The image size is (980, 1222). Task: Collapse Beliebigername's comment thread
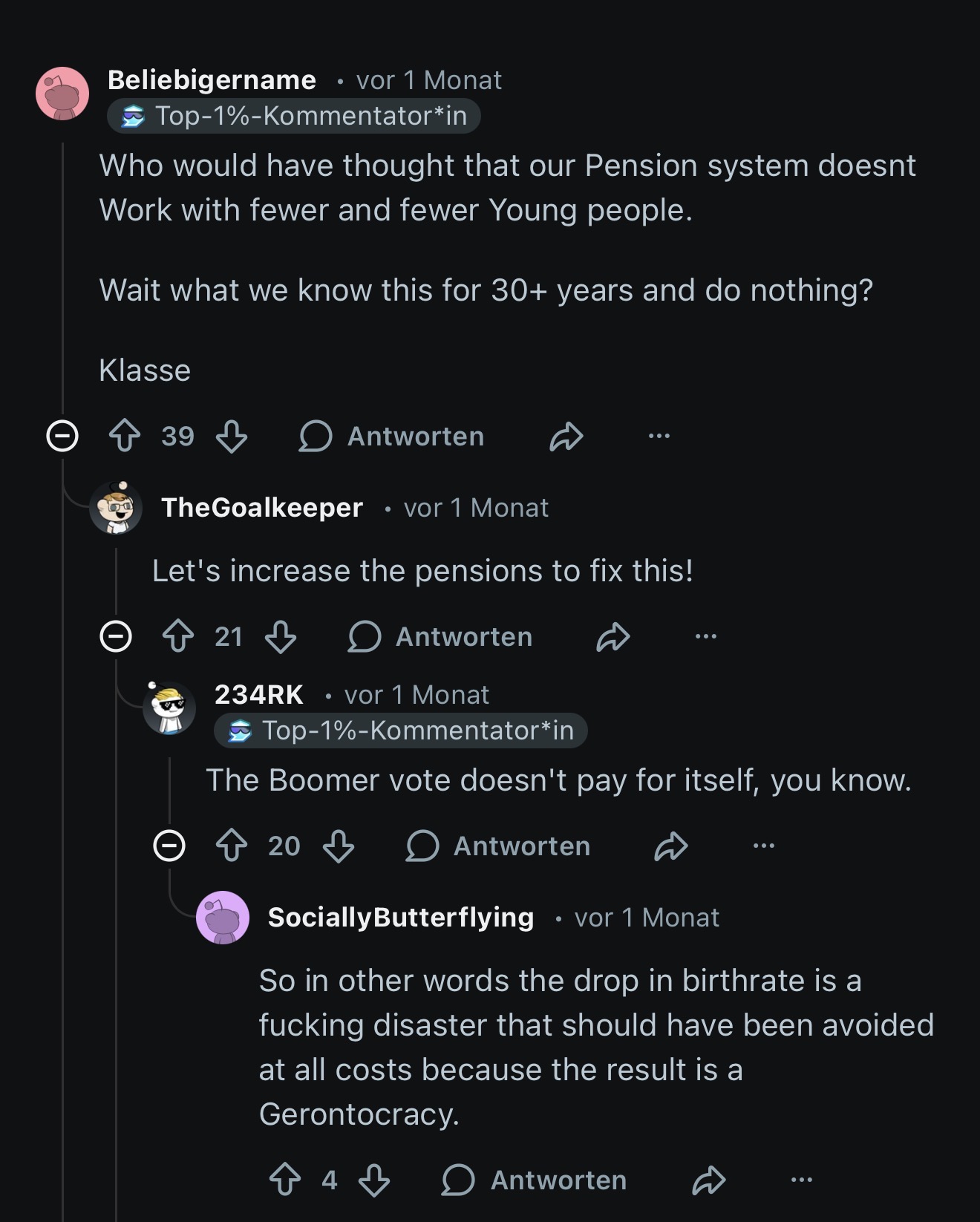[x=62, y=437]
